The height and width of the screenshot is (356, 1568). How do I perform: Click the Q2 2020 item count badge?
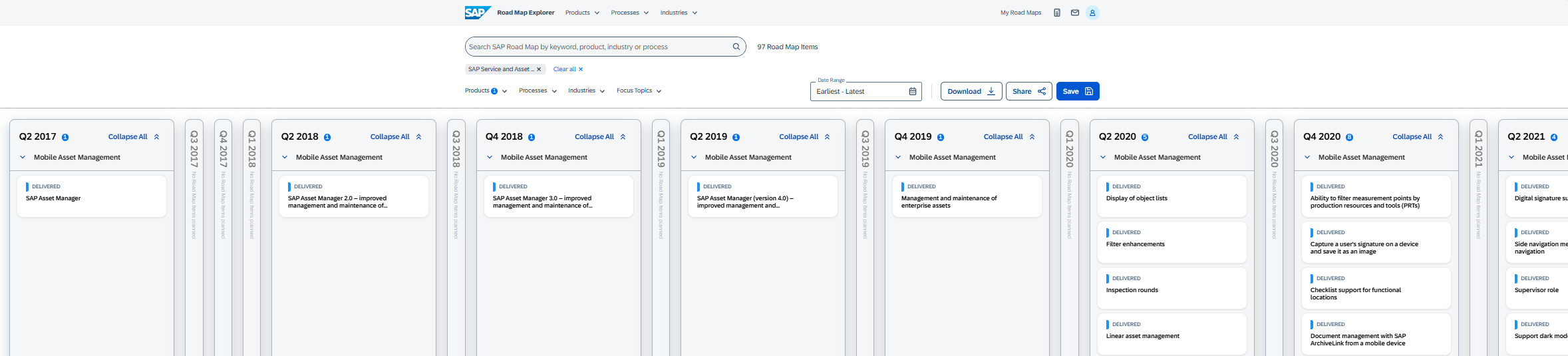tap(1145, 137)
